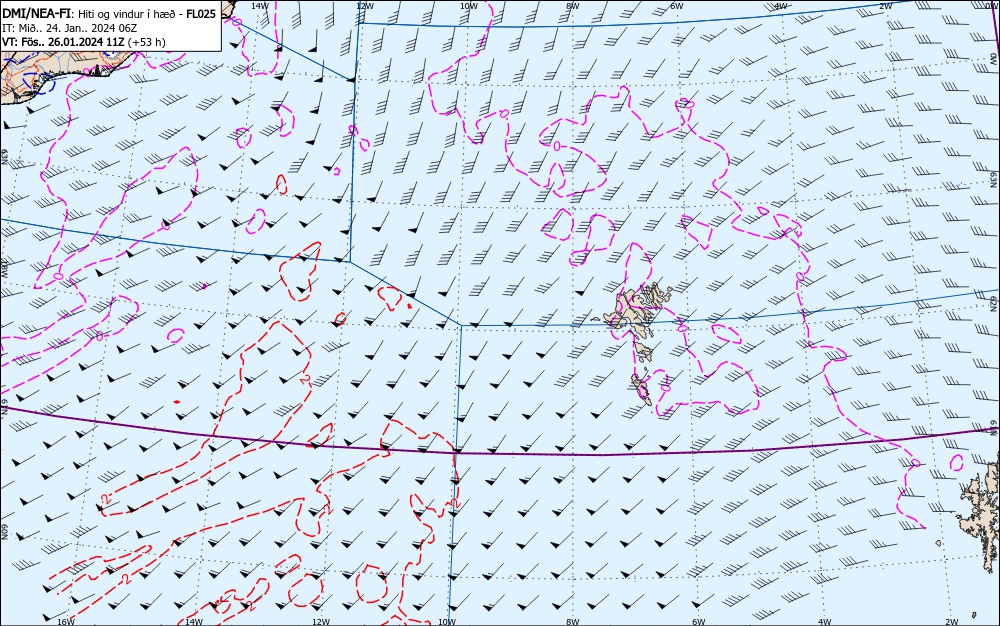Click the 2W longitude label on bottom edge

coord(952,622)
